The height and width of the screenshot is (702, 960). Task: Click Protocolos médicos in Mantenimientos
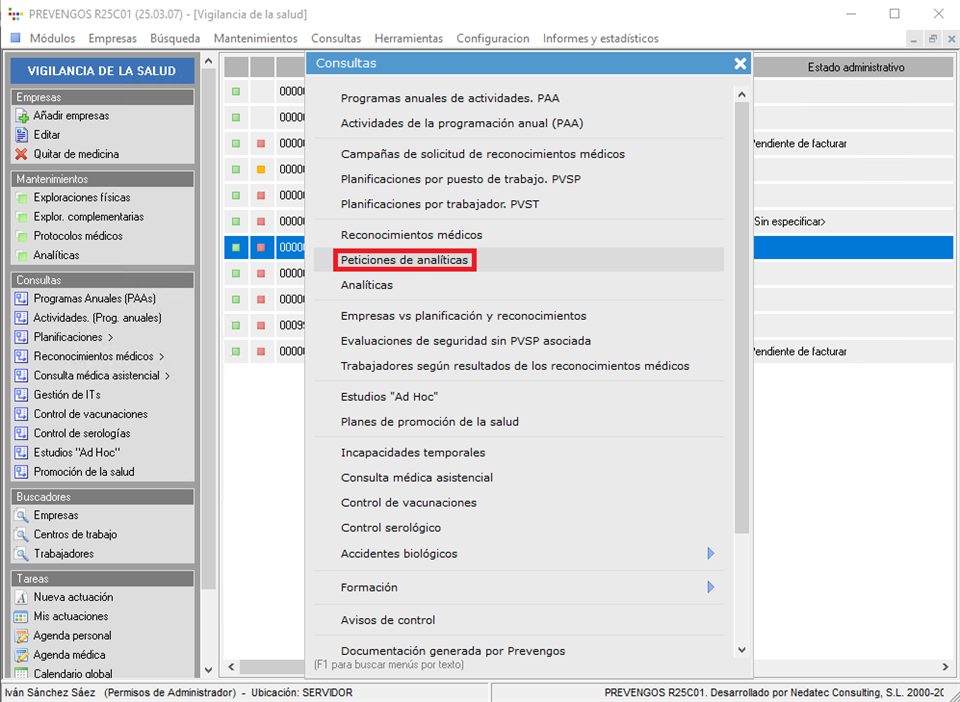click(78, 236)
